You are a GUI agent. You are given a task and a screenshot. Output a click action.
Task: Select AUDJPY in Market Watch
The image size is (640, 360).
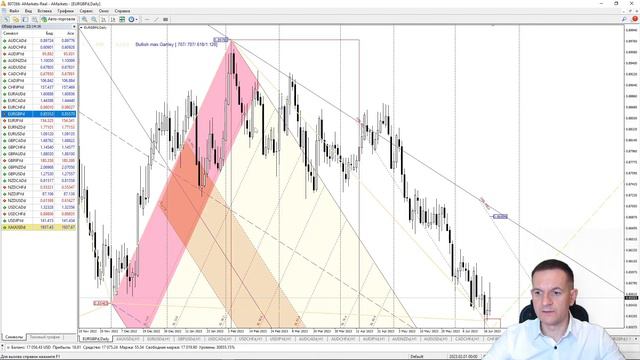(x=39, y=54)
